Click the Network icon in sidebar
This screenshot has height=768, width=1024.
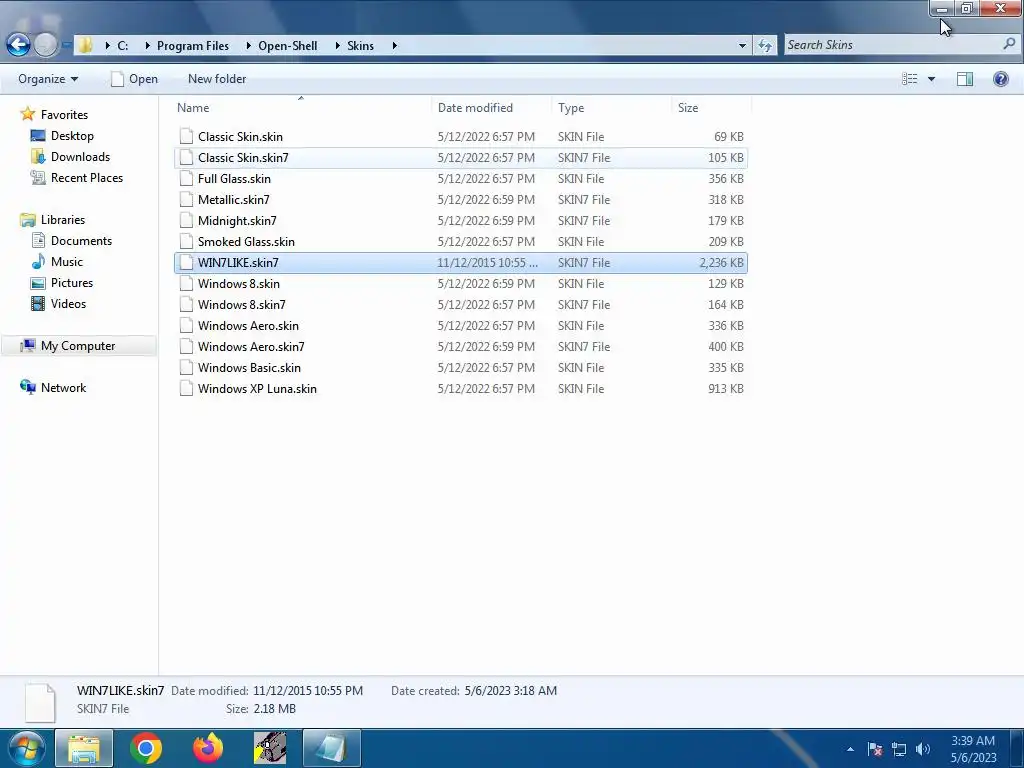[x=27, y=387]
